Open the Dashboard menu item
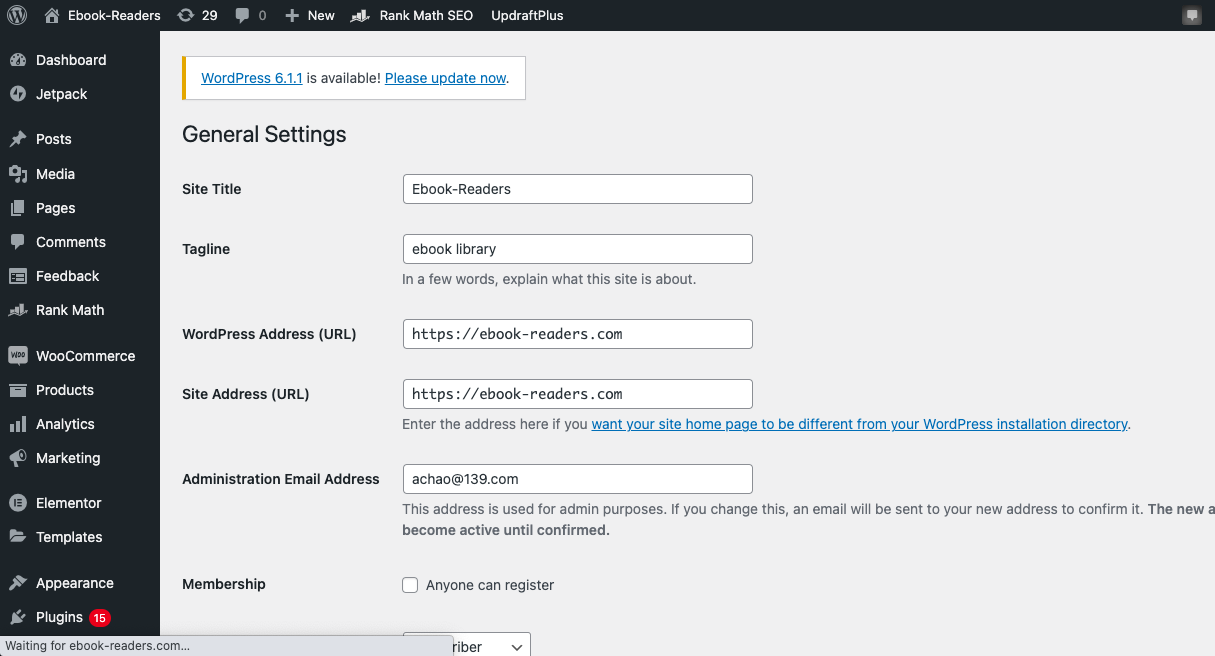Image resolution: width=1215 pixels, height=656 pixels. coord(71,60)
